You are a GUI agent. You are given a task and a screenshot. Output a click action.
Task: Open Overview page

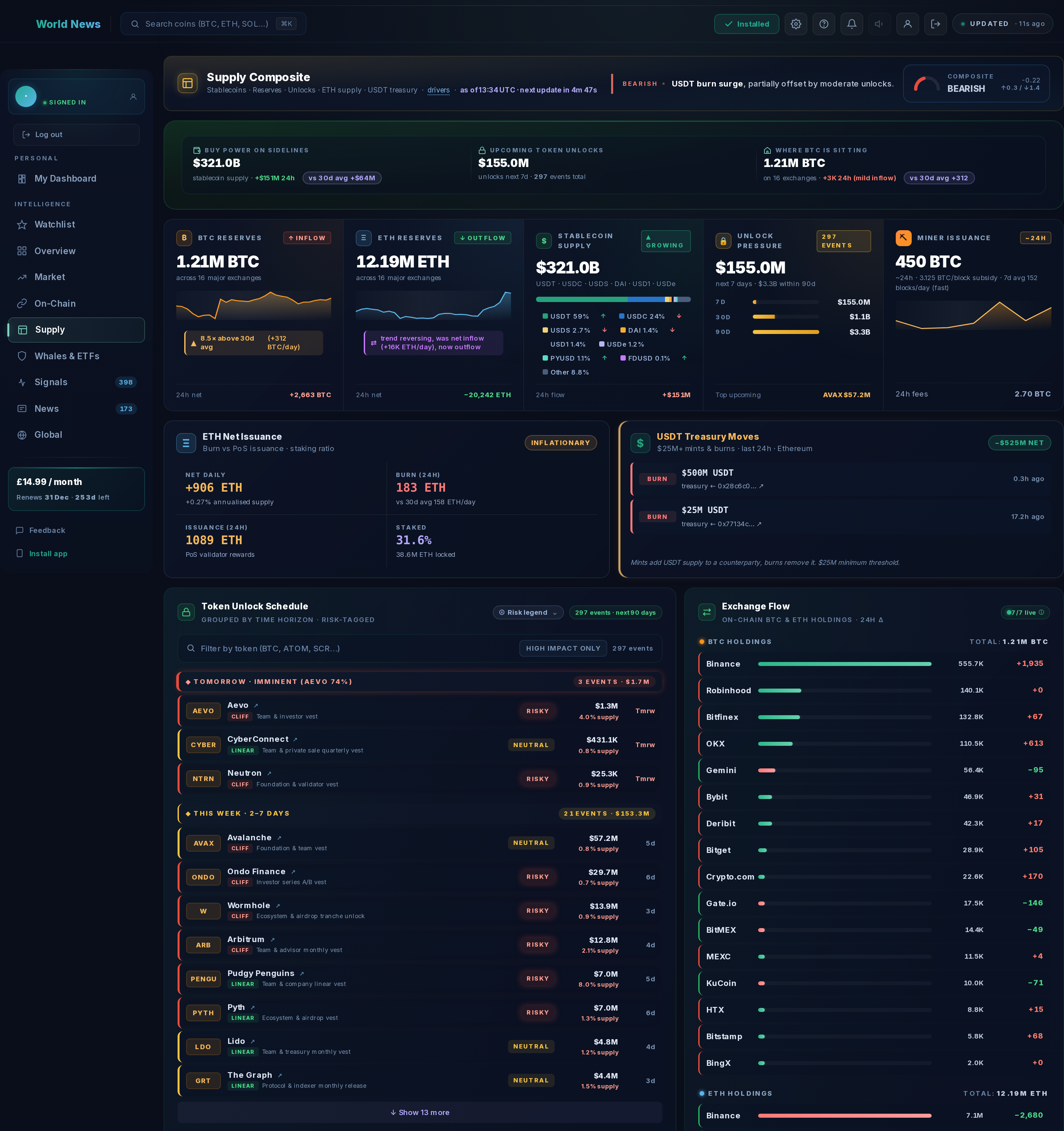(76, 251)
